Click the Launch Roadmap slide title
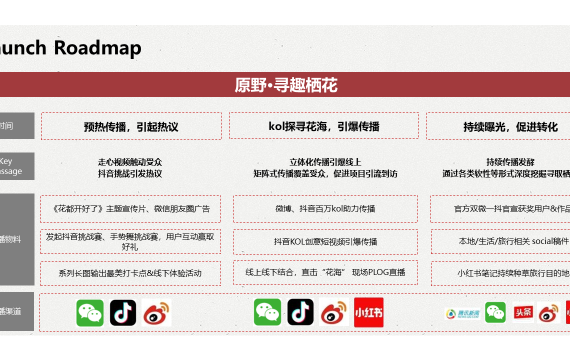This screenshot has height=360, width=570. [71, 48]
